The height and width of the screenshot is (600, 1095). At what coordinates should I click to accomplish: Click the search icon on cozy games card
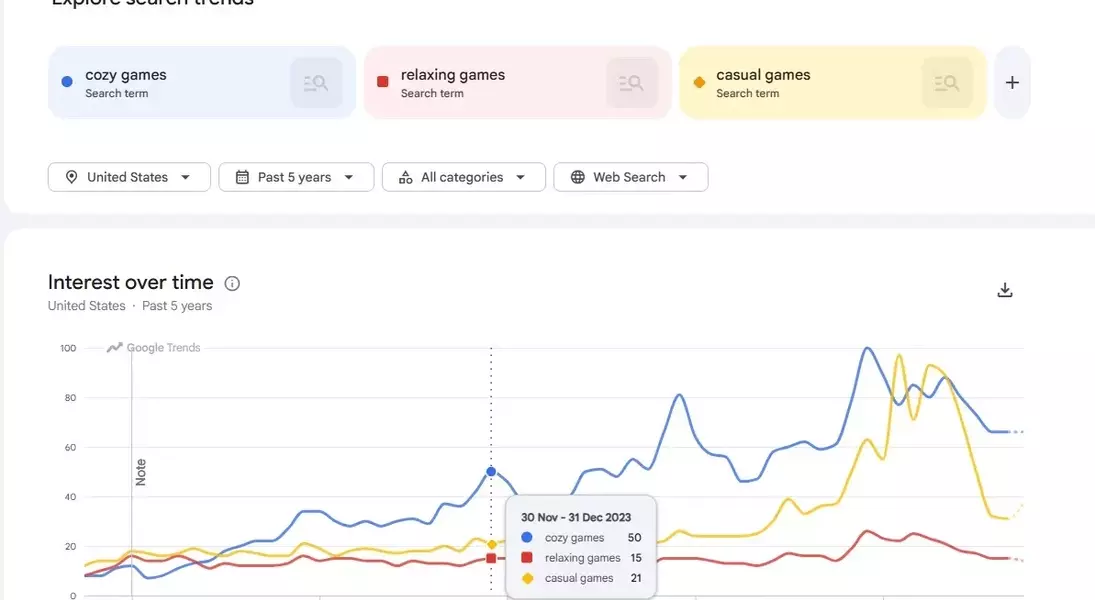pyautogui.click(x=316, y=83)
